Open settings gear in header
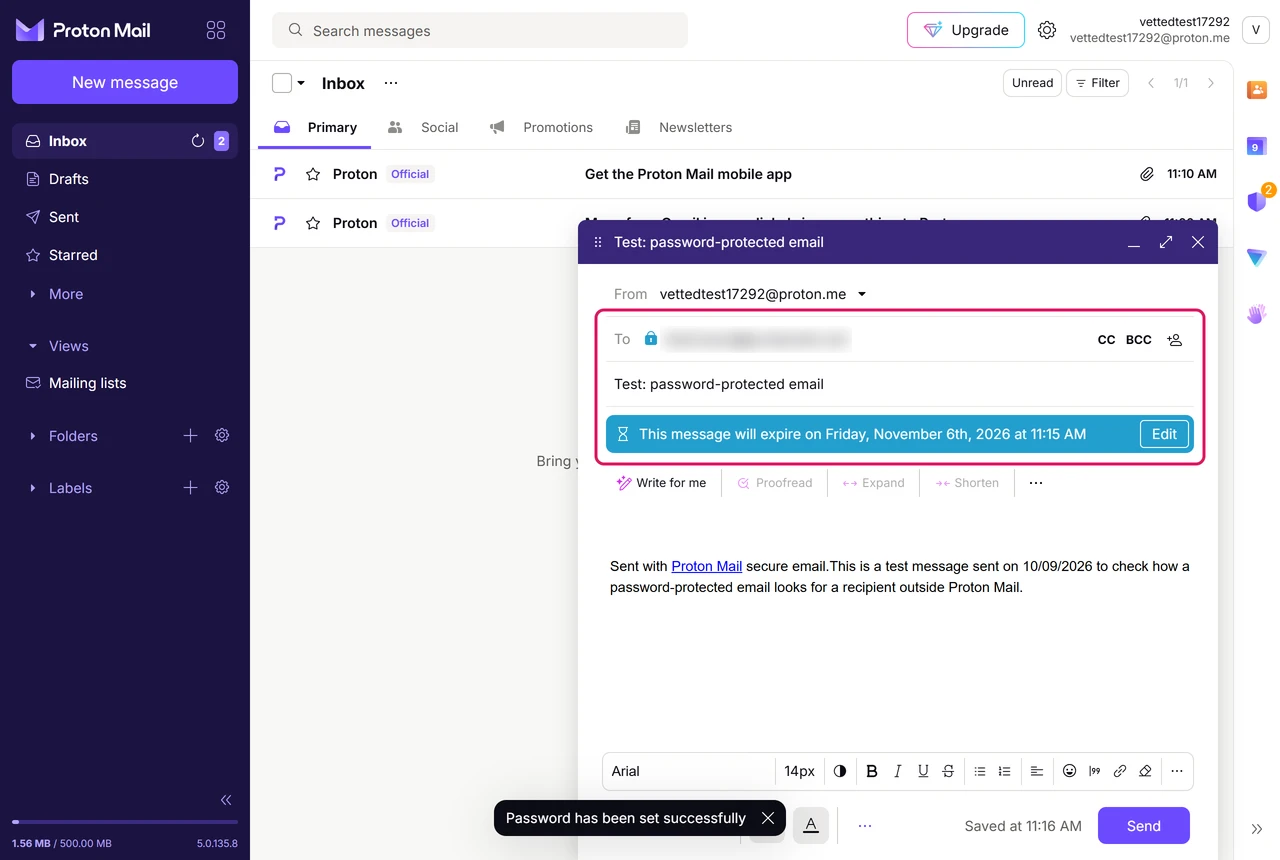Viewport: 1280px width, 860px height. [1047, 30]
